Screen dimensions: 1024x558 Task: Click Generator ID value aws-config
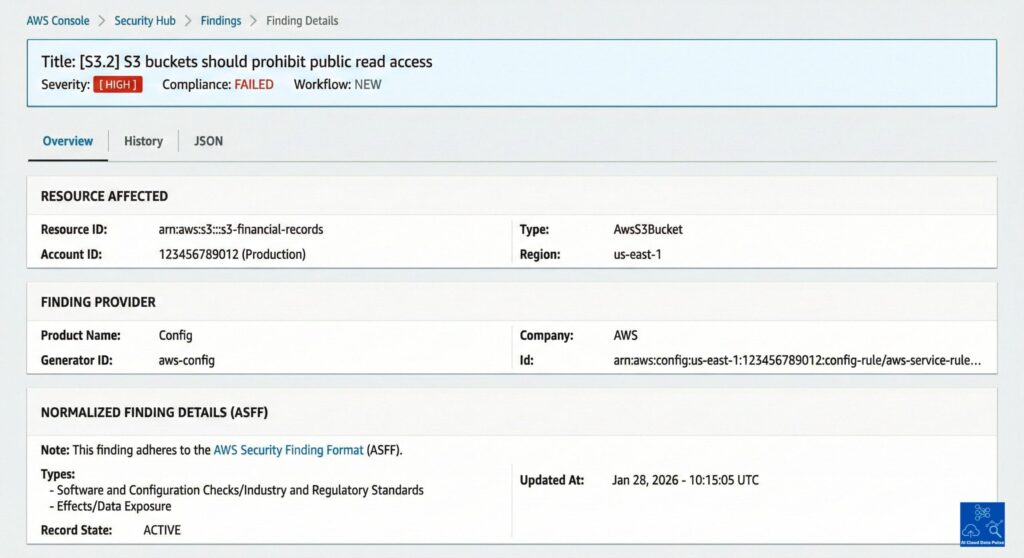pyautogui.click(x=187, y=360)
